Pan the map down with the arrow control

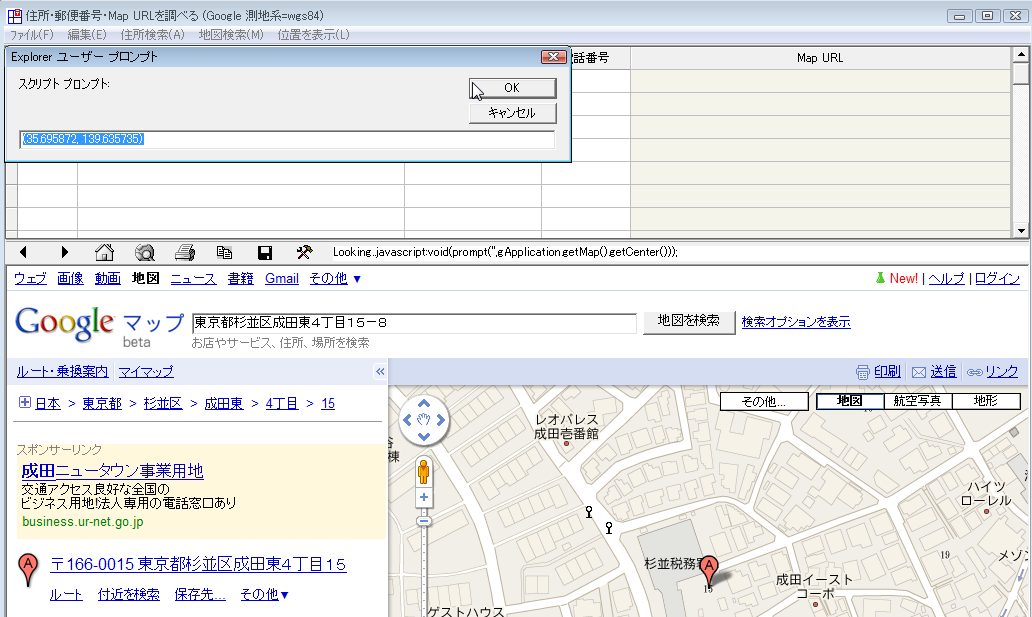[424, 436]
